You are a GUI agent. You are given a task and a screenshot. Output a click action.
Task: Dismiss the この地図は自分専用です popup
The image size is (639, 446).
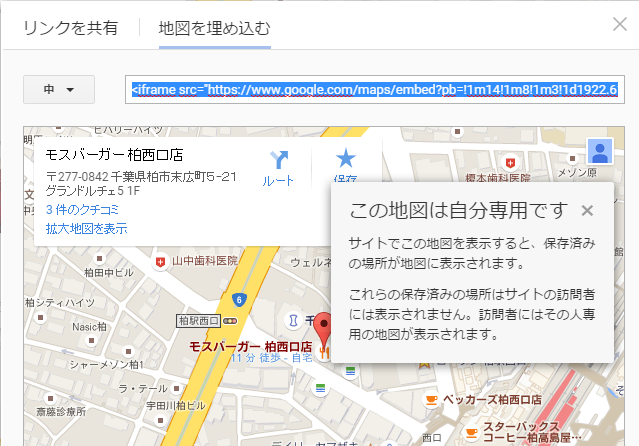587,211
